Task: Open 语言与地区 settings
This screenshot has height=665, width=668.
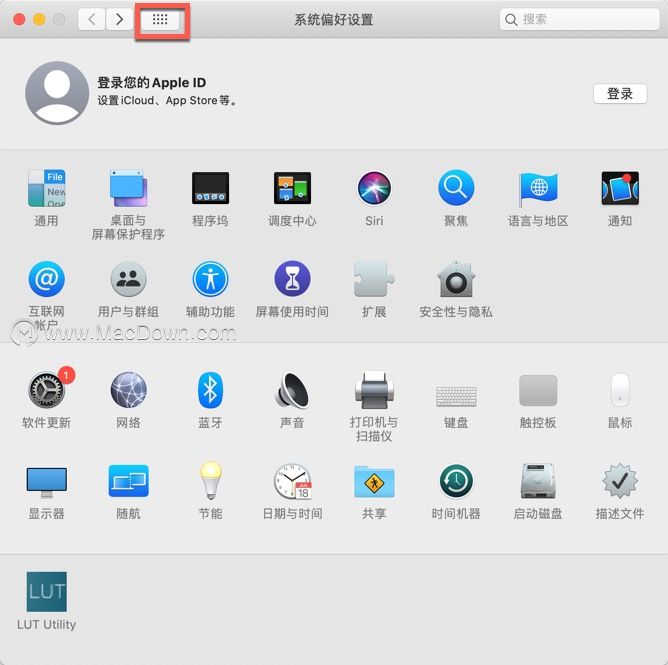Action: (538, 188)
